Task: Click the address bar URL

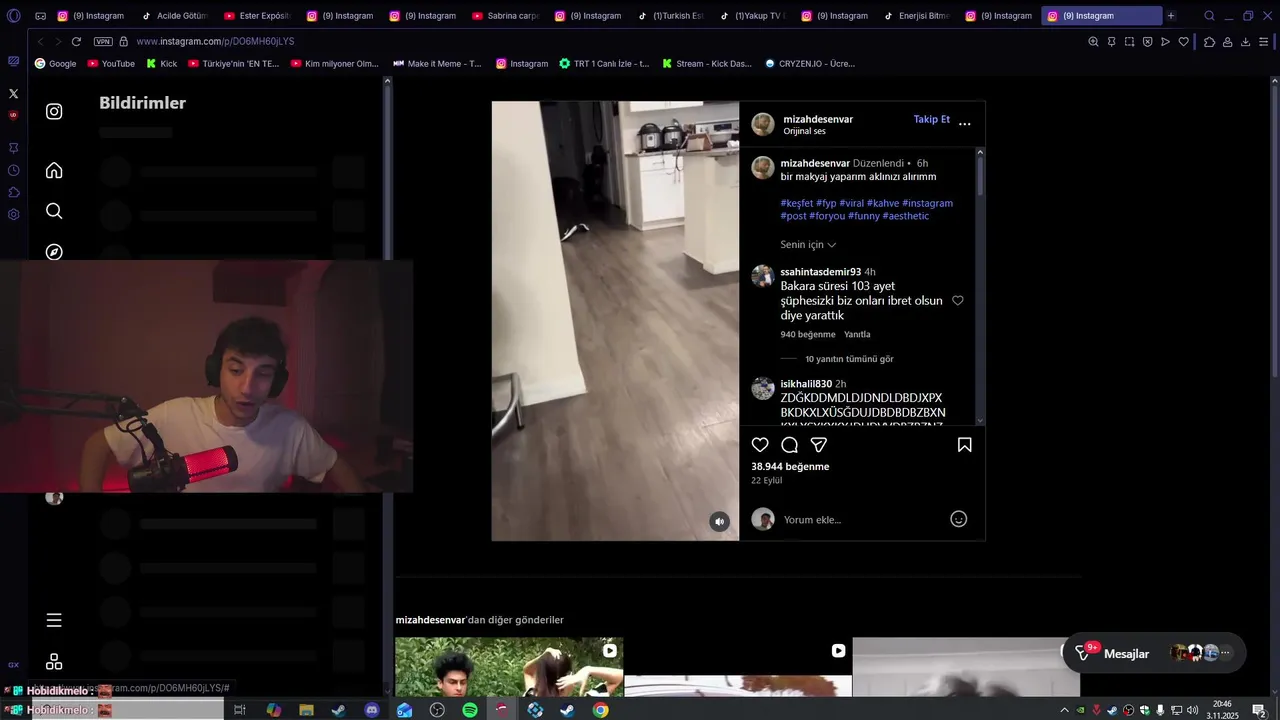Action: click(215, 41)
